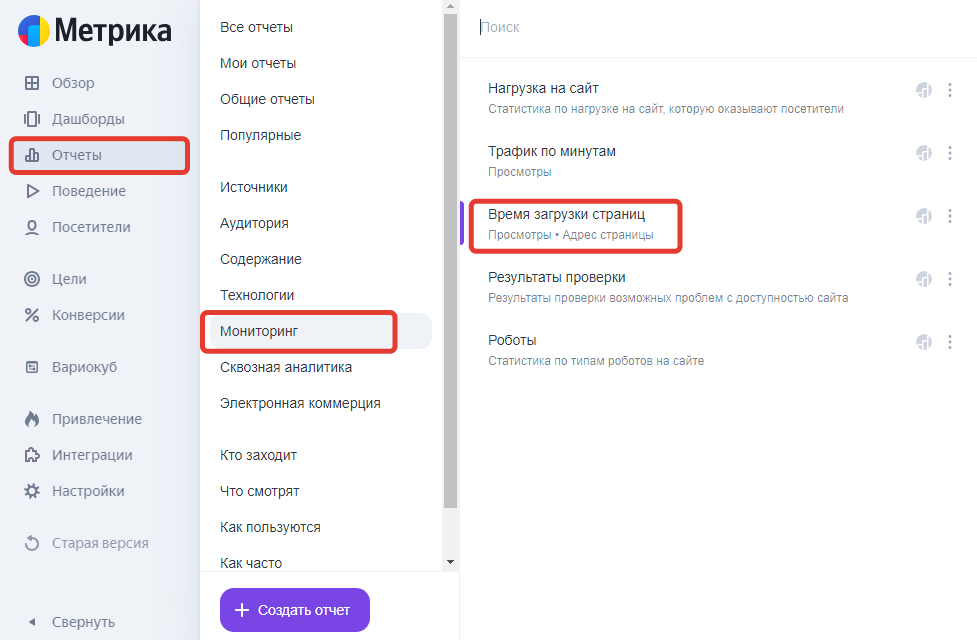Click the Посетители person icon
The width and height of the screenshot is (977, 640).
click(32, 227)
